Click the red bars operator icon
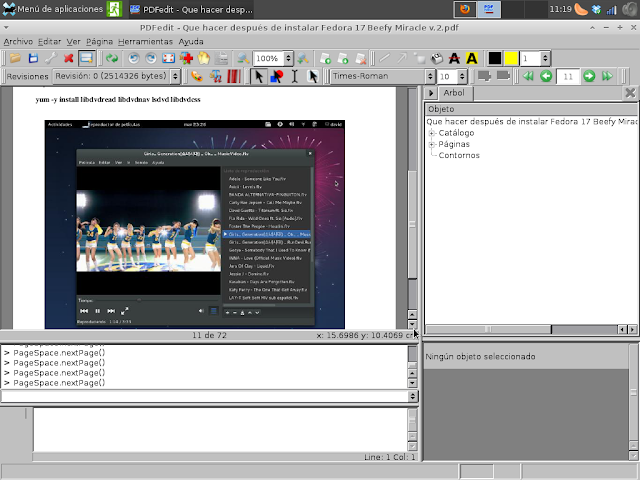The height and width of the screenshot is (480, 640). [233, 76]
